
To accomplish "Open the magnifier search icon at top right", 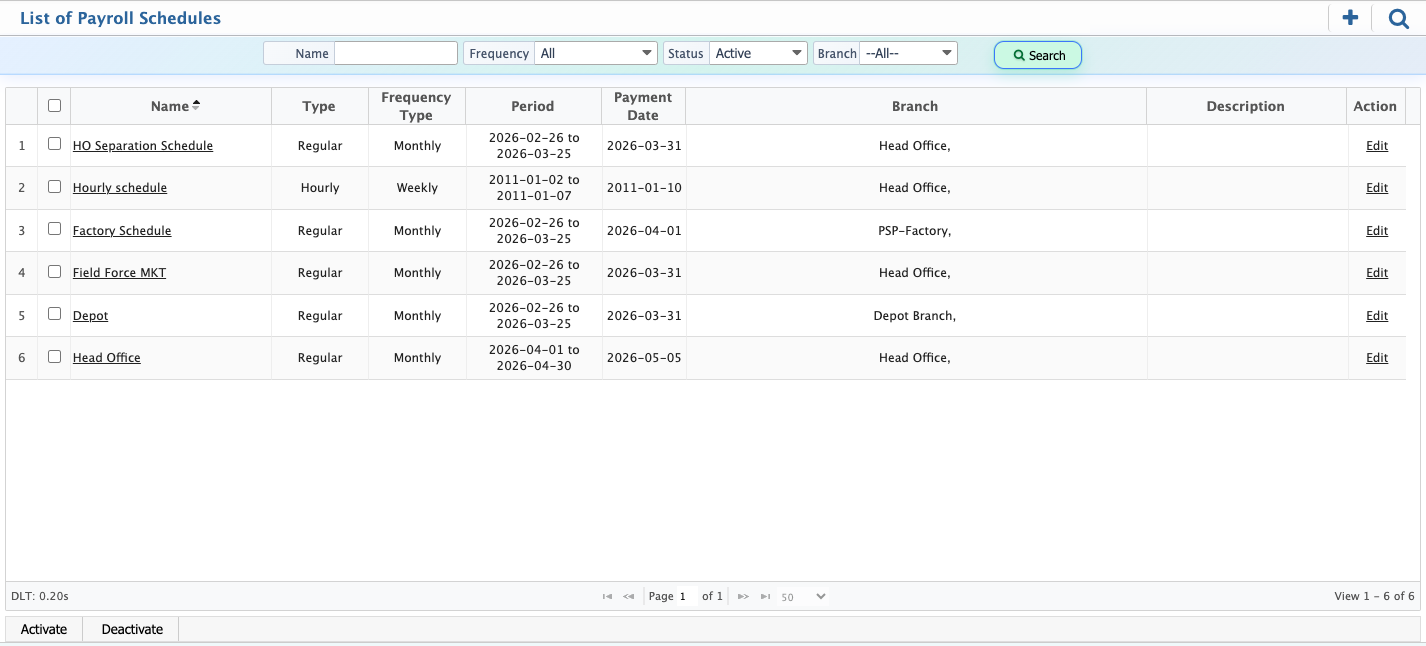I will click(1398, 18).
